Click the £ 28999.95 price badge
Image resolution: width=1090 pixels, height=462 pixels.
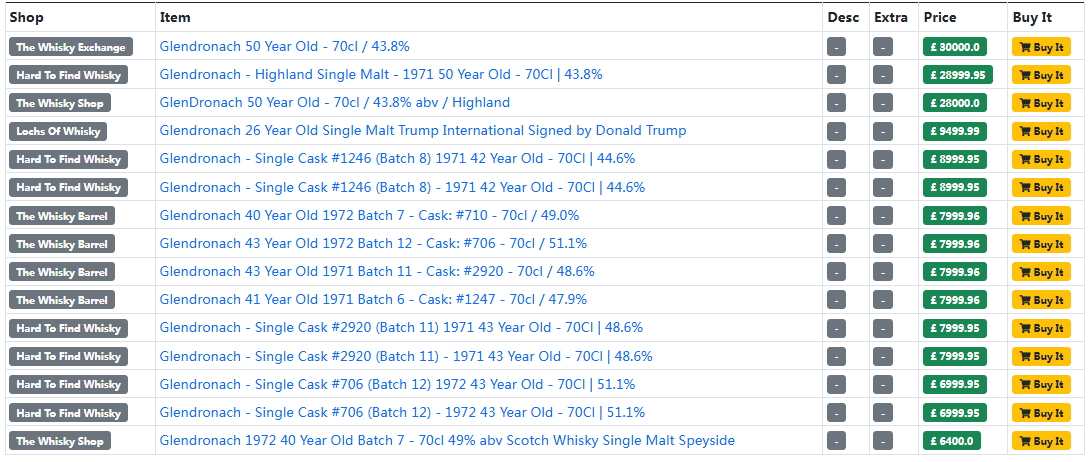tap(957, 75)
